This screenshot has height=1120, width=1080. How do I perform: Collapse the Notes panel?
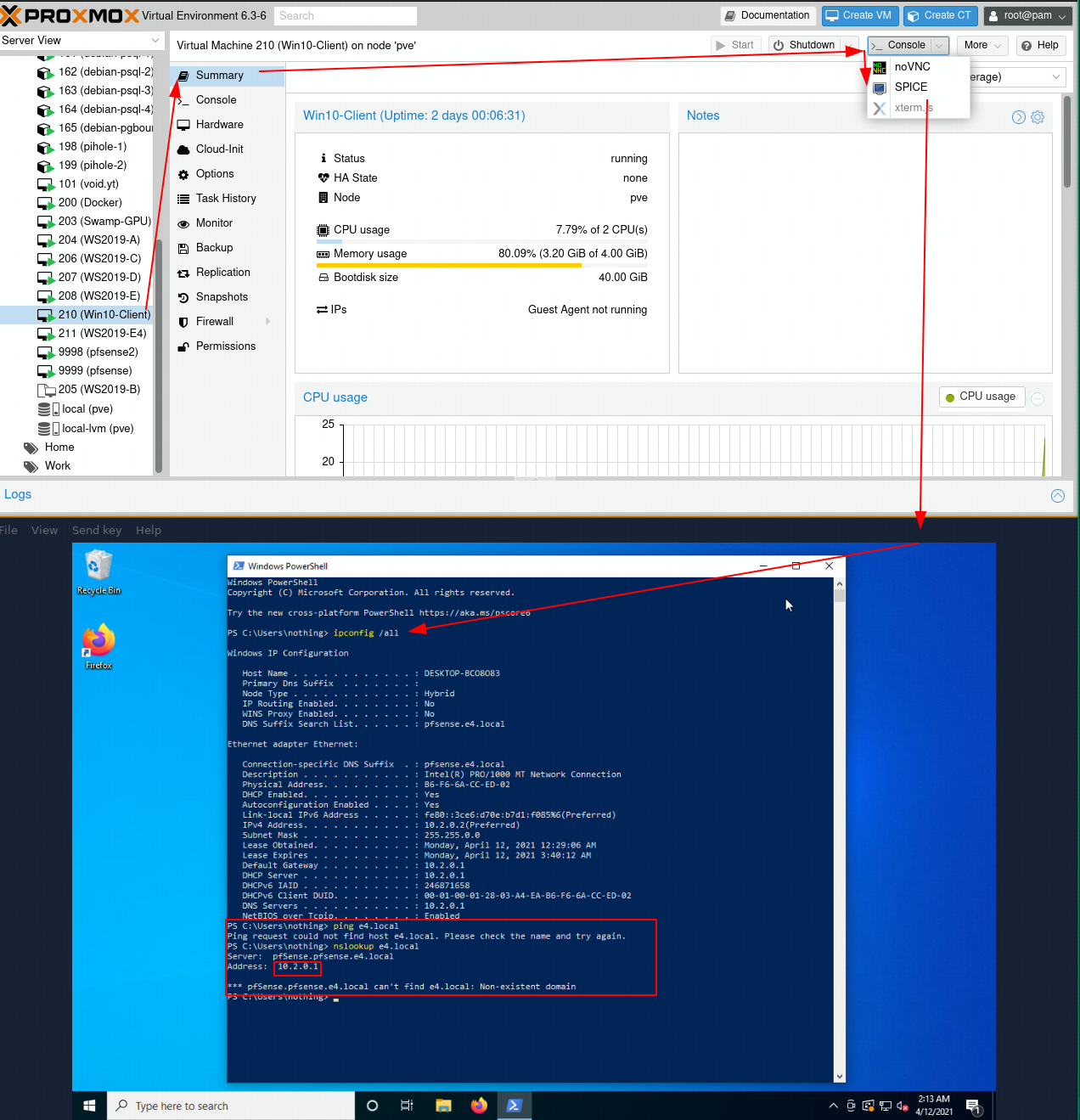coord(1019,117)
